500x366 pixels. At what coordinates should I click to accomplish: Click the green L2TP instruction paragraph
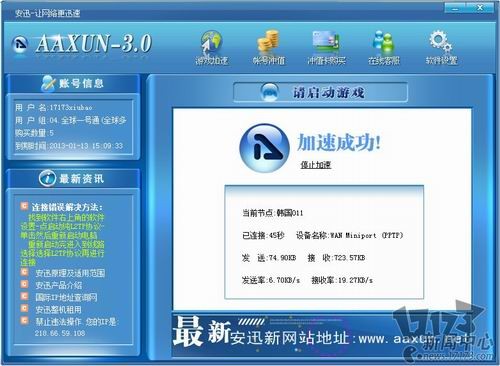pyautogui.click(x=62, y=239)
